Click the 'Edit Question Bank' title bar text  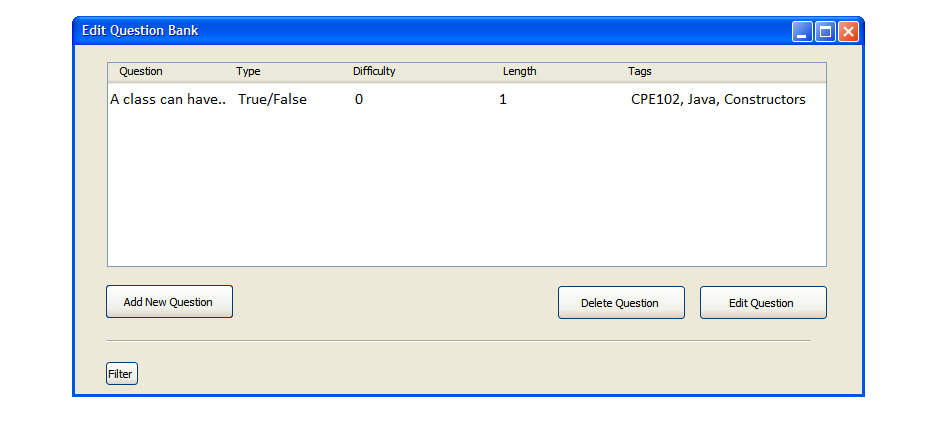pos(140,31)
